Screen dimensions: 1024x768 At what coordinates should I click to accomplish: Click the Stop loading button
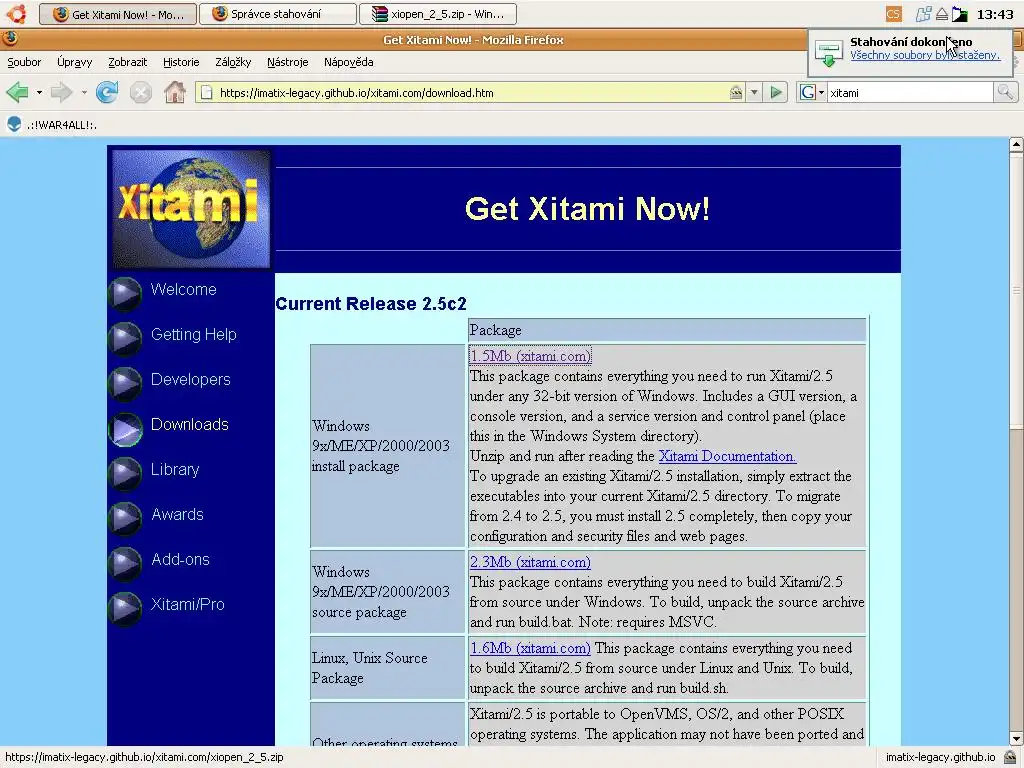(140, 92)
